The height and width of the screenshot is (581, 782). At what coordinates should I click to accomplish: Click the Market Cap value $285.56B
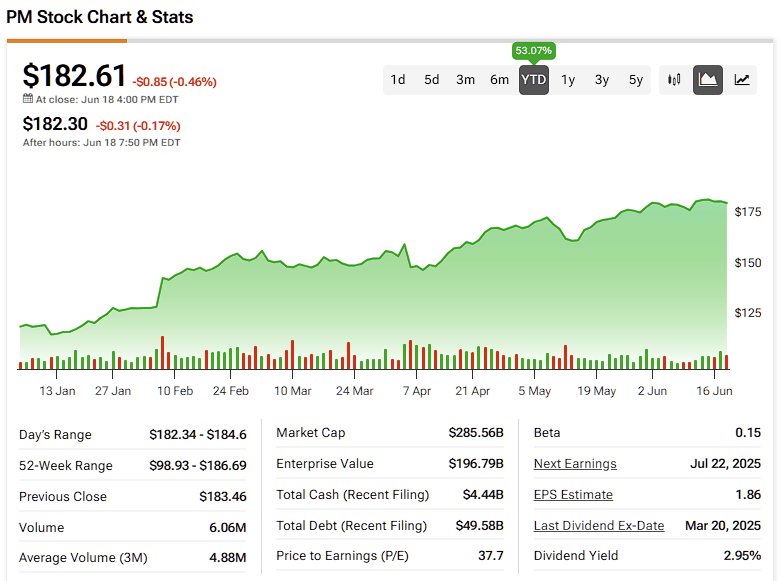(476, 433)
